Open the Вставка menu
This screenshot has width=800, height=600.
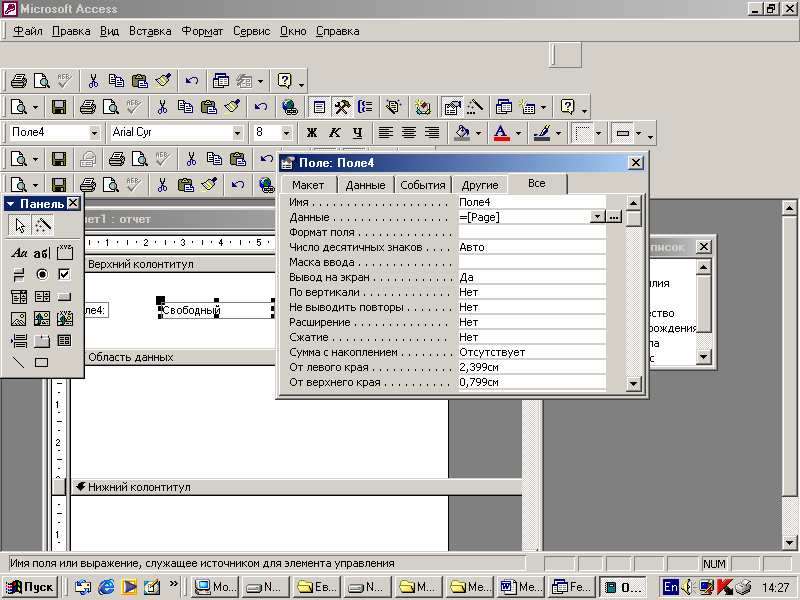point(150,31)
